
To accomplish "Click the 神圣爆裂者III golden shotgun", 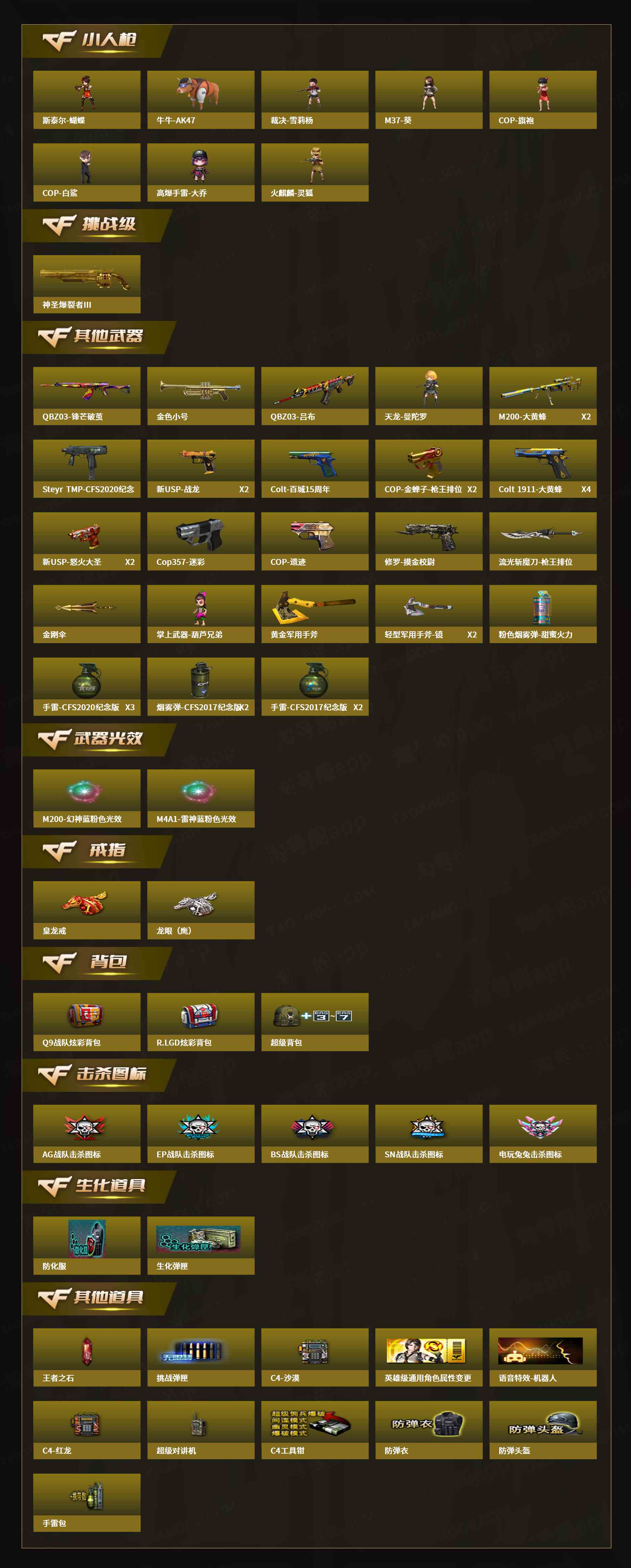I will point(86,284).
